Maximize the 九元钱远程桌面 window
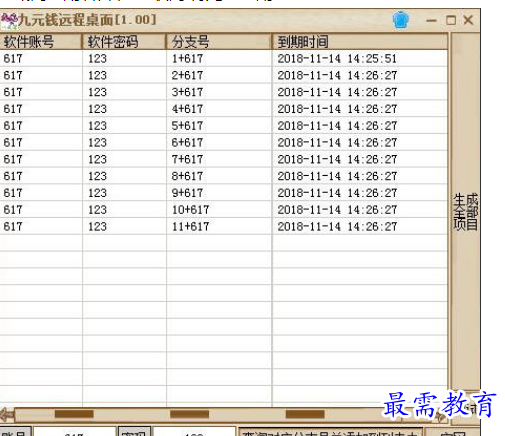The width and height of the screenshot is (505, 436). [451, 20]
